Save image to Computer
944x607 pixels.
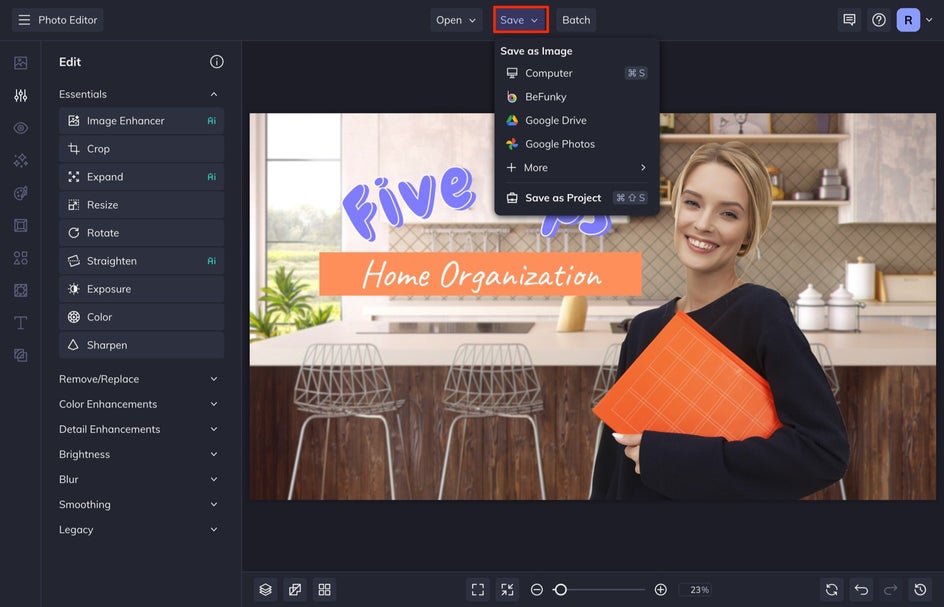(x=577, y=73)
